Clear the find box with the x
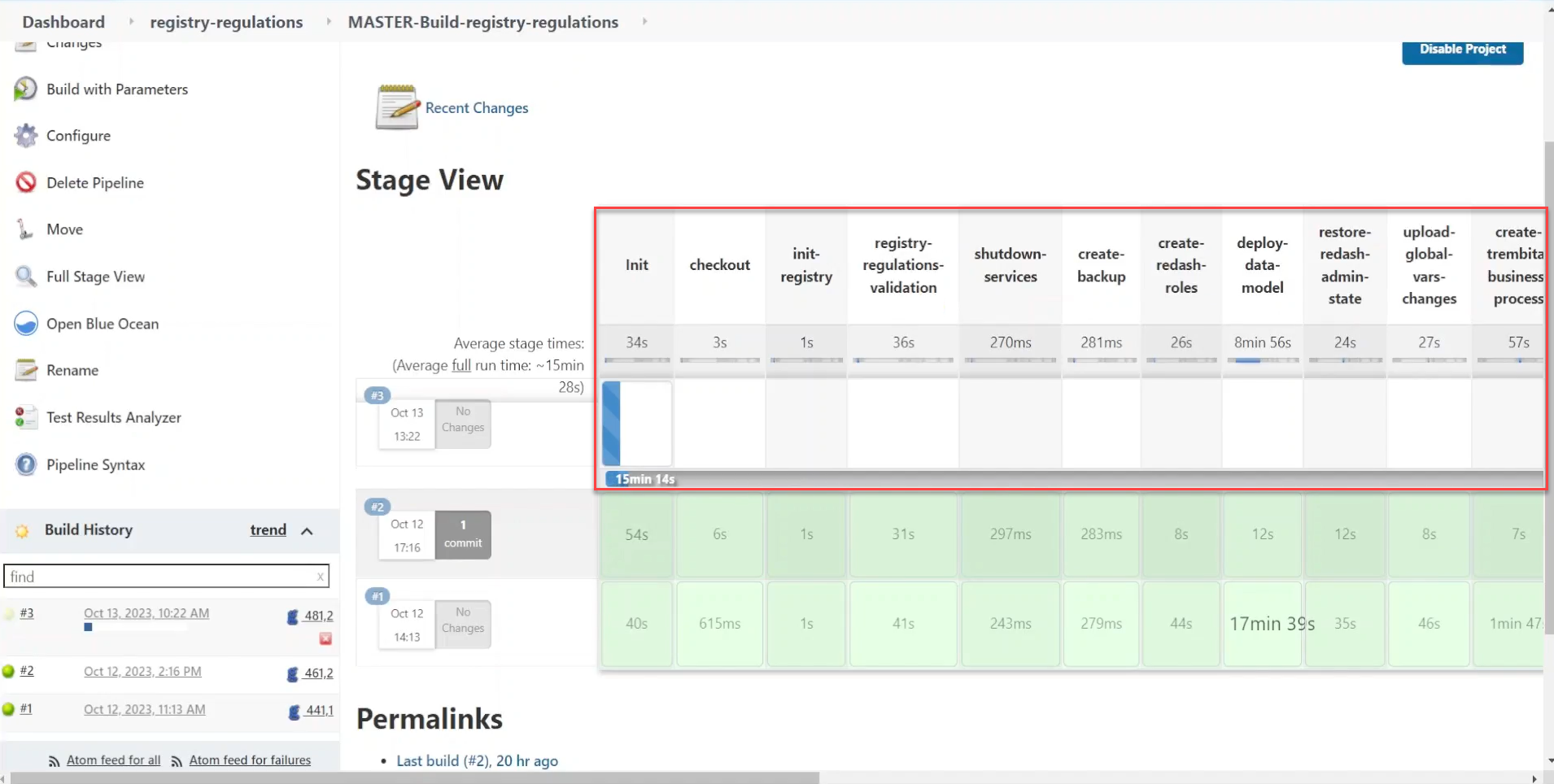This screenshot has width=1554, height=784. point(321,577)
